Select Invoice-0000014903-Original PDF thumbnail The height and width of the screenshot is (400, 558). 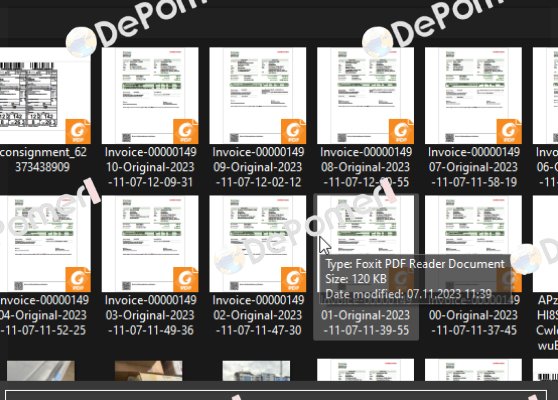[150, 244]
